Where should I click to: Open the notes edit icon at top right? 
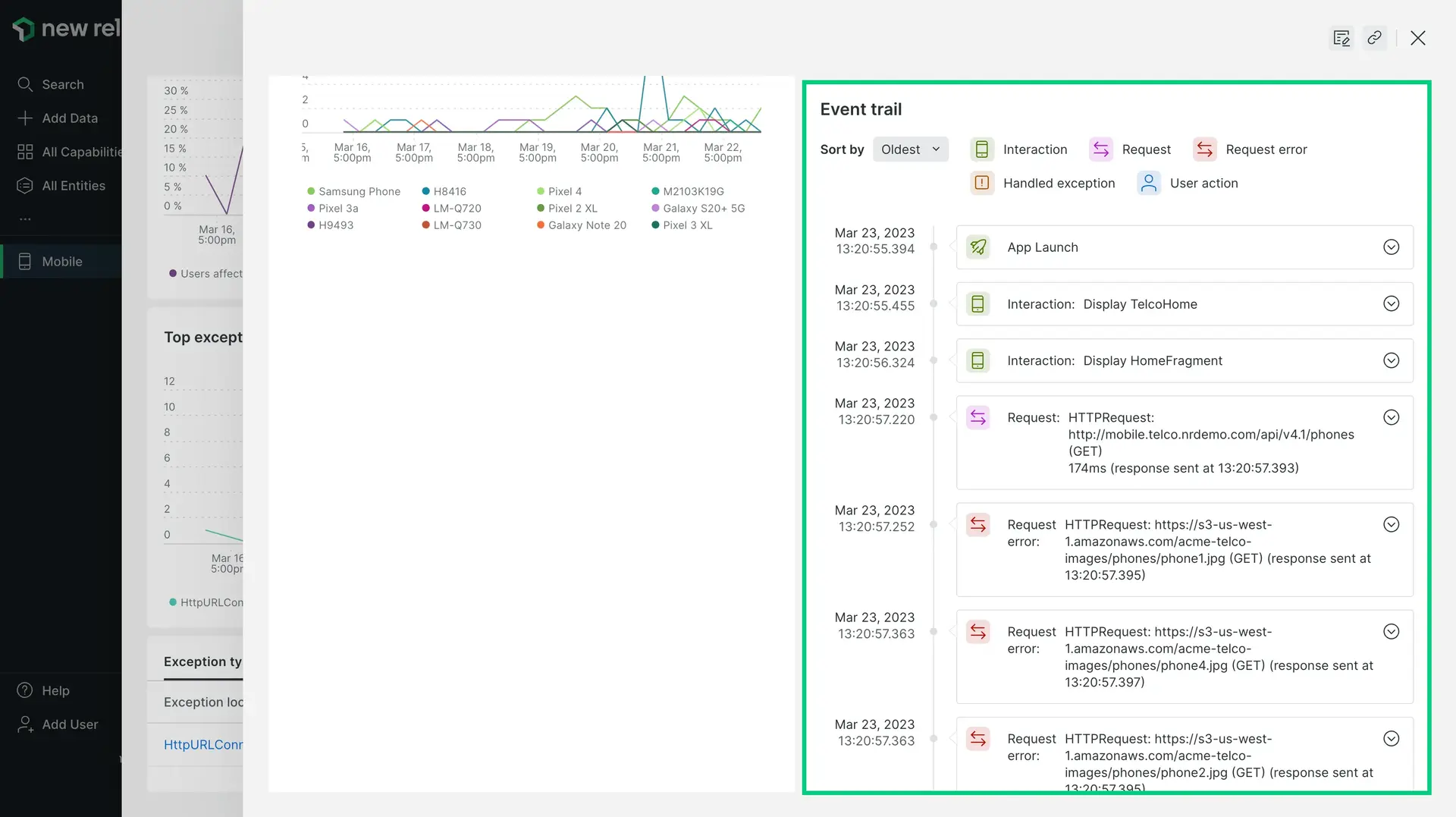pyautogui.click(x=1341, y=38)
